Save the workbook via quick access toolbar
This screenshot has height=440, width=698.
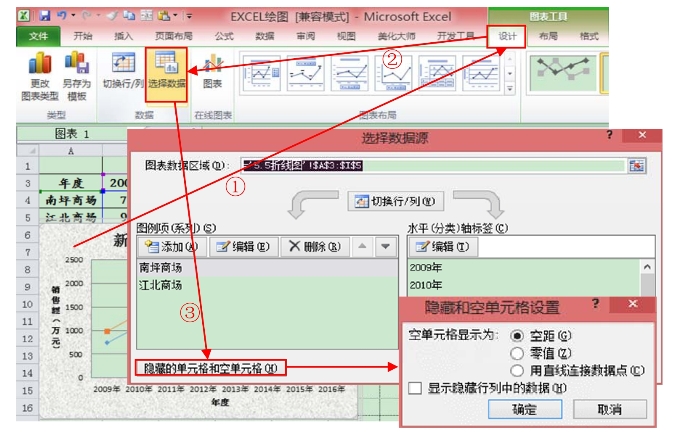pyautogui.click(x=45, y=16)
